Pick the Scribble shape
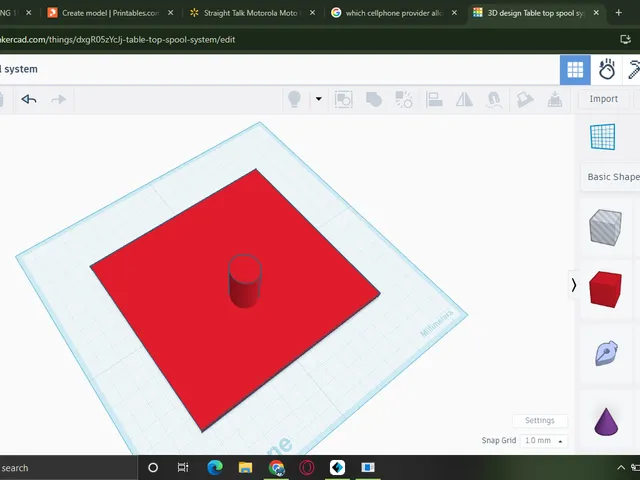640x480 pixels. pos(606,352)
